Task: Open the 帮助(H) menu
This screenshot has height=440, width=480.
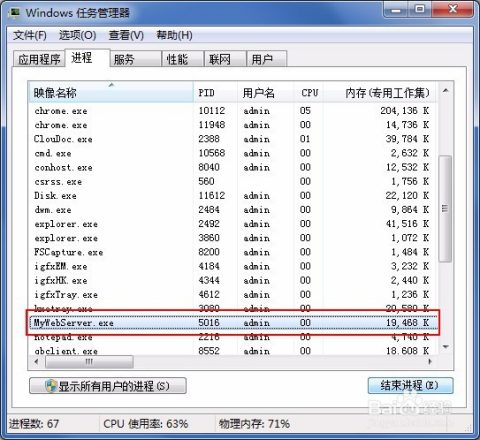Action: (x=174, y=35)
